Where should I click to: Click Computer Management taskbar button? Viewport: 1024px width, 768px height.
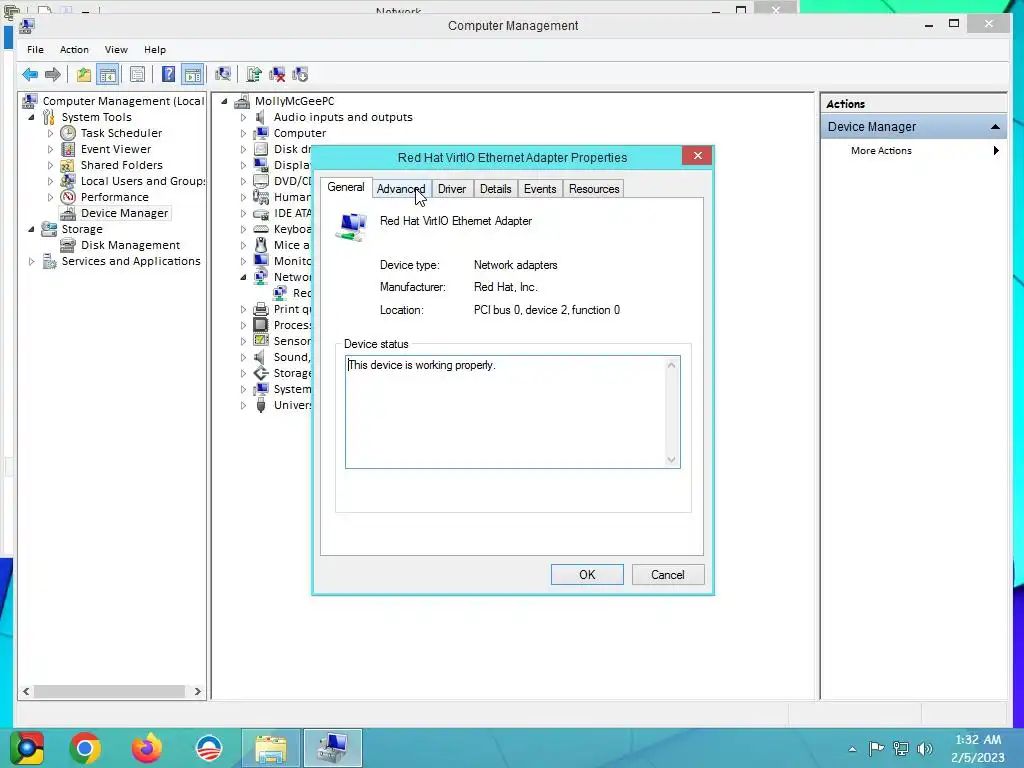(x=332, y=748)
